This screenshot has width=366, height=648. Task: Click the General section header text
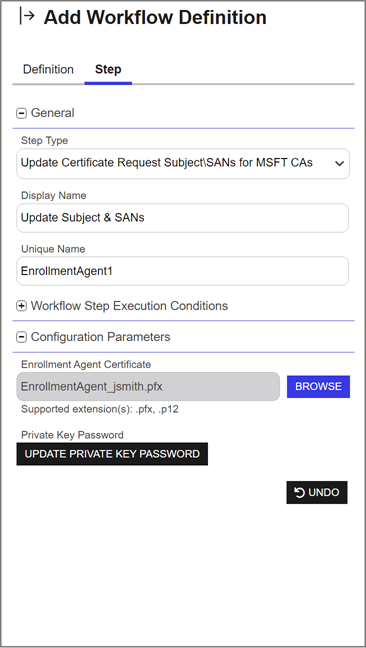pyautogui.click(x=53, y=113)
